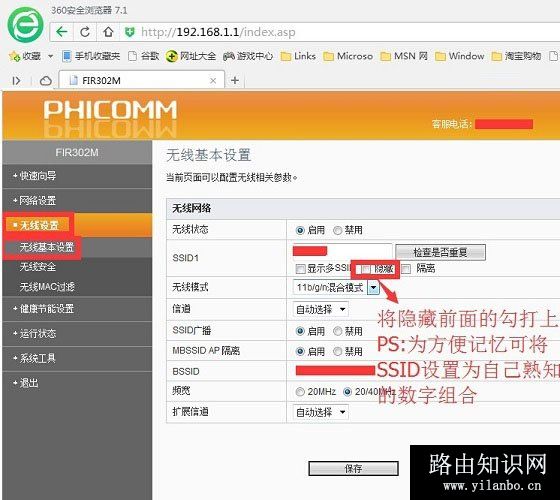This screenshot has width=560, height=500.
Task: Expand the 信道 自动选择 dropdown
Action: [320, 309]
